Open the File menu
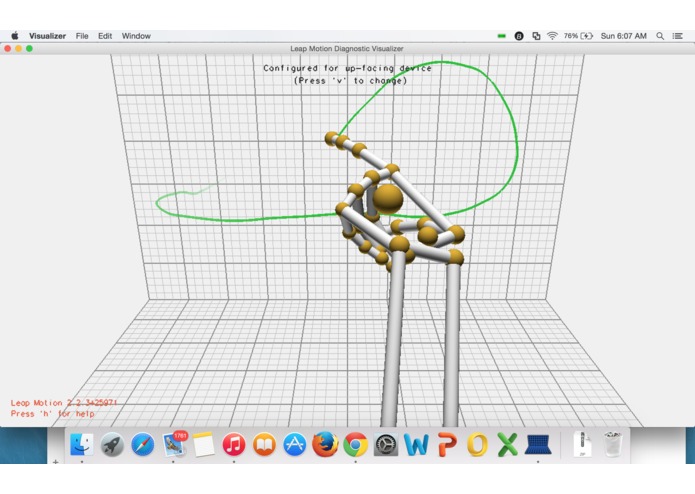 [82, 36]
